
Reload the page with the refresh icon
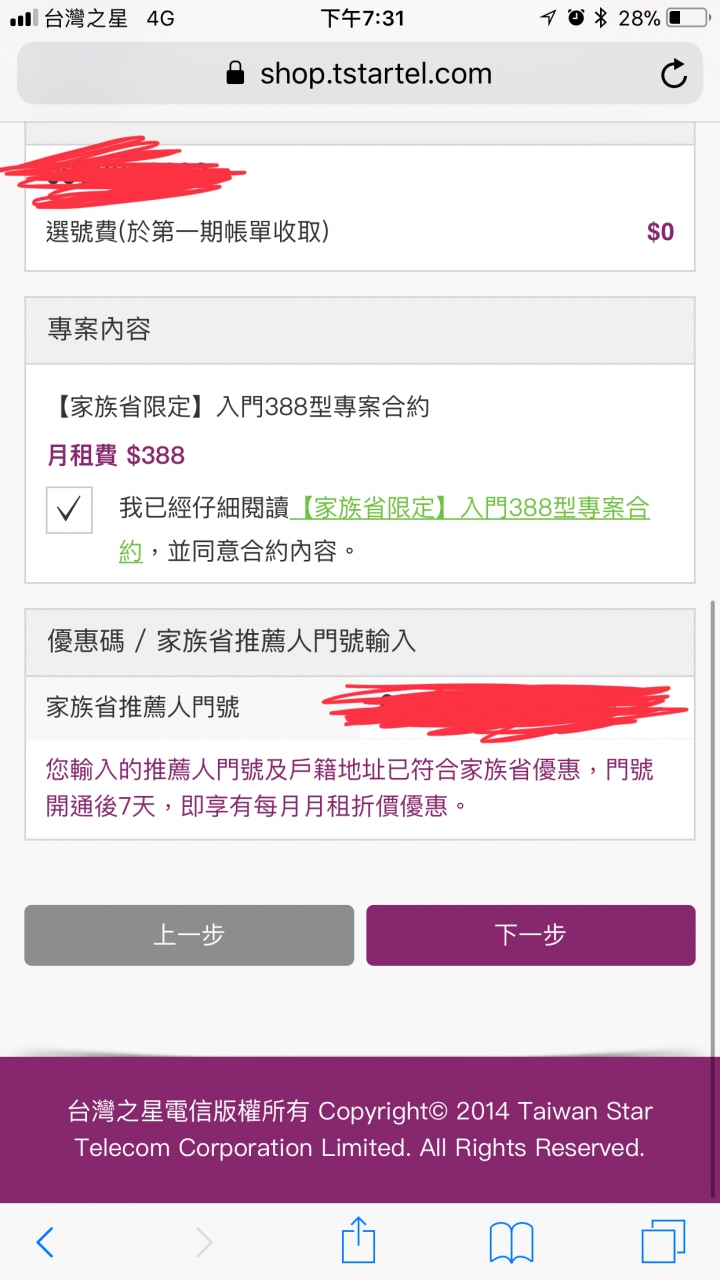coord(674,74)
